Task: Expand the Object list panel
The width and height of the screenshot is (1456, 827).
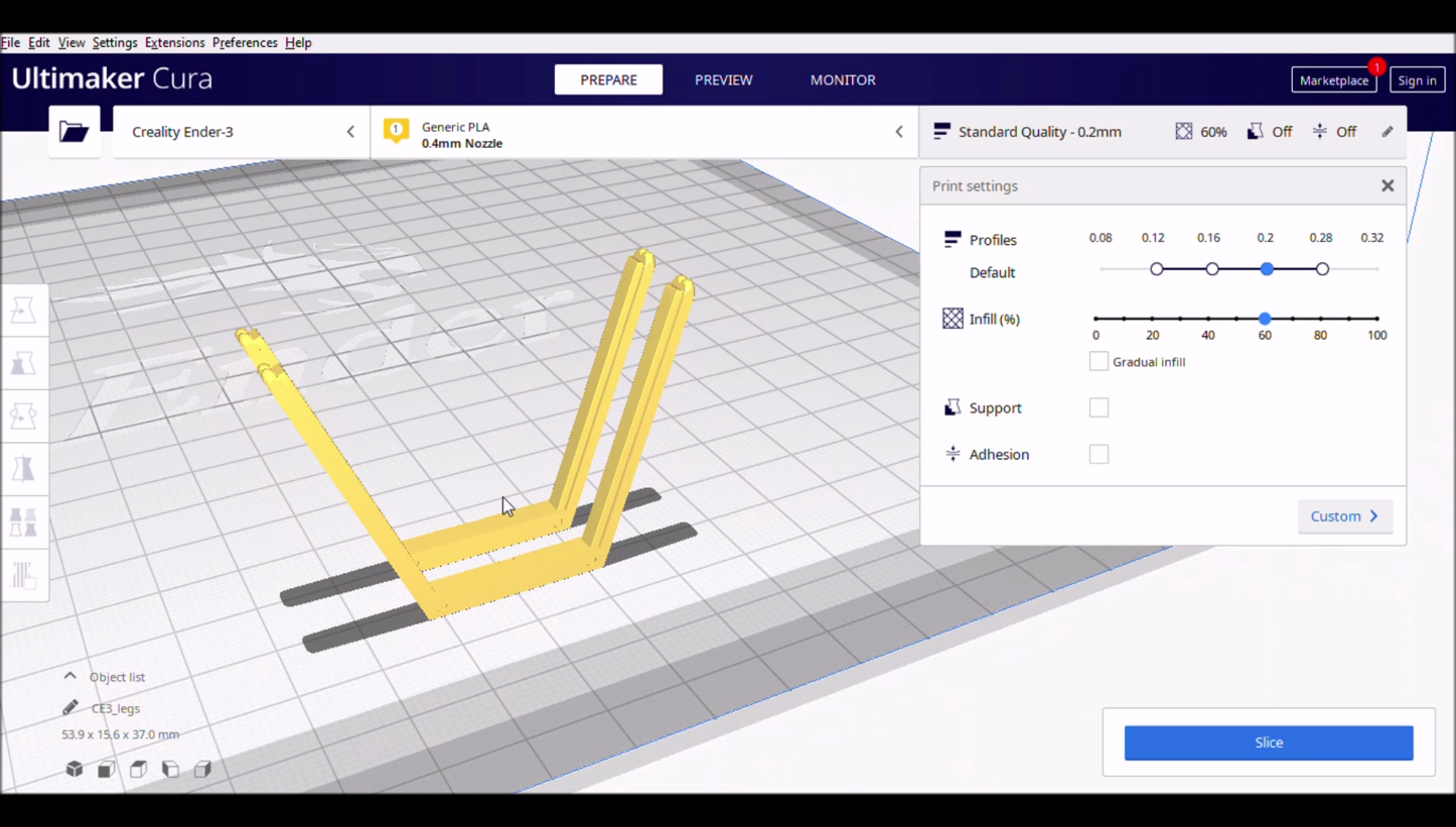Action: [70, 677]
